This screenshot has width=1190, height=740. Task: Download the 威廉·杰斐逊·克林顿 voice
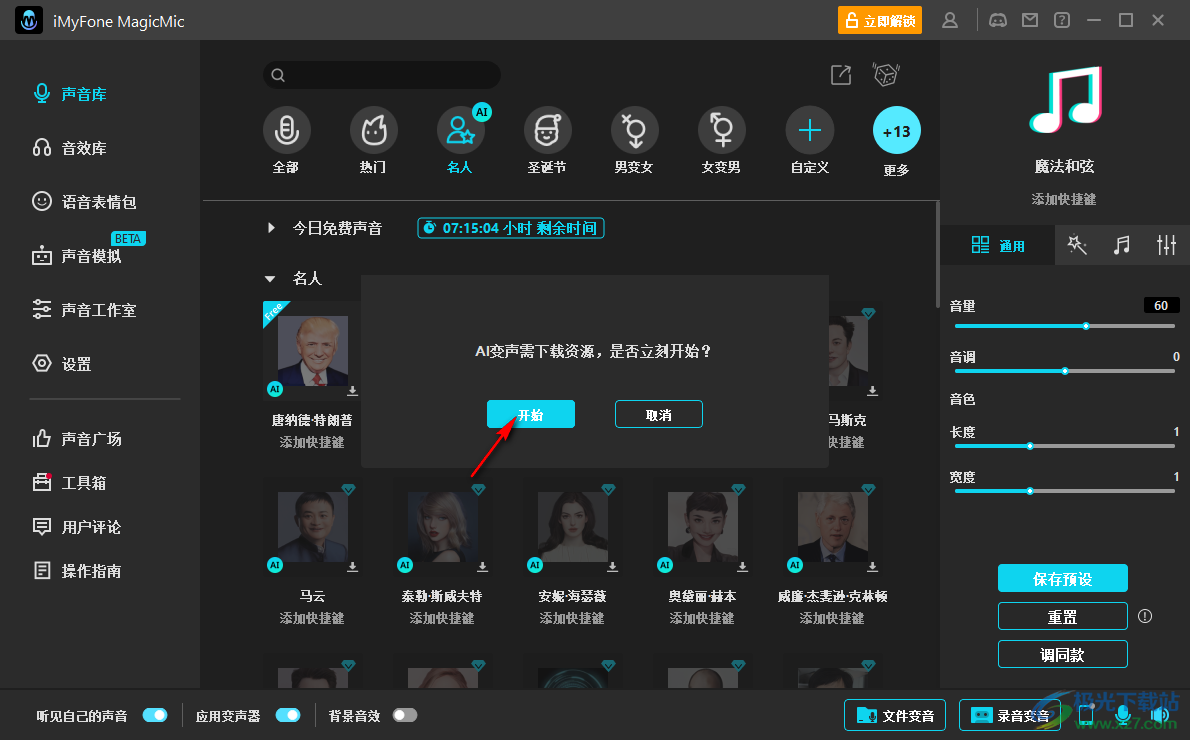pos(873,567)
